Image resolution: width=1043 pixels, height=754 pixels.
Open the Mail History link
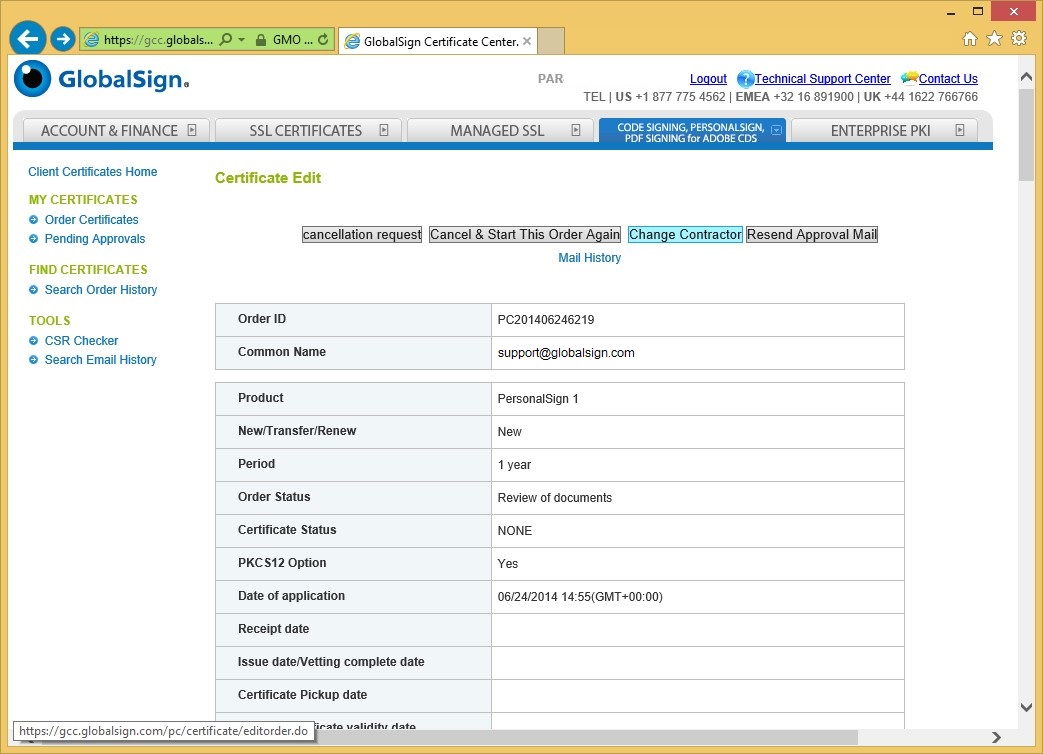[x=589, y=258]
